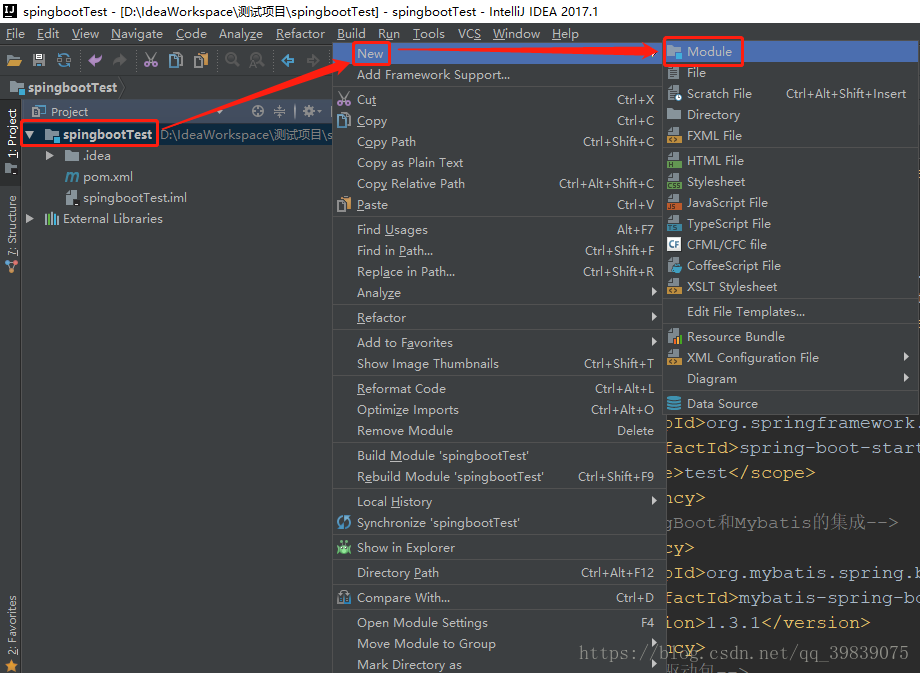
Task: Open the Help menu
Action: 565,34
